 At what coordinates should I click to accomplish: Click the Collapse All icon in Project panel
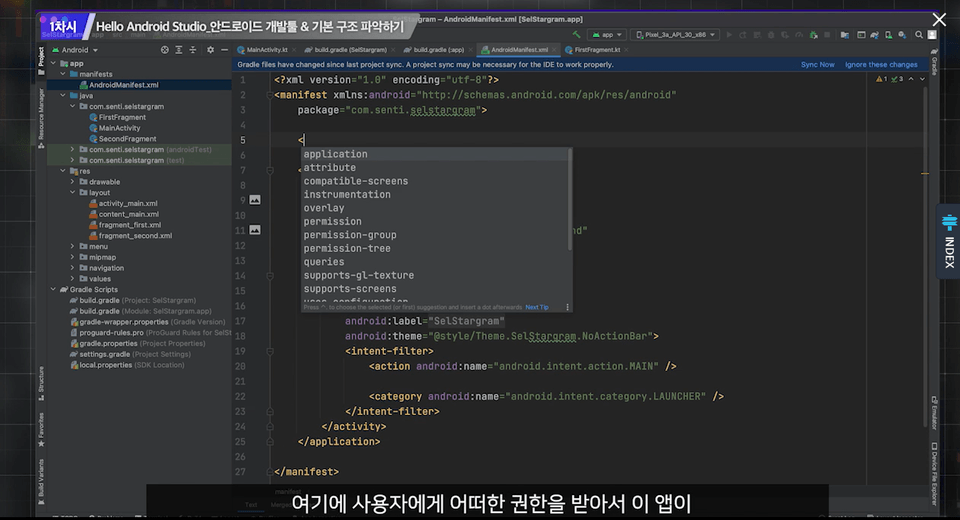(x=193, y=50)
